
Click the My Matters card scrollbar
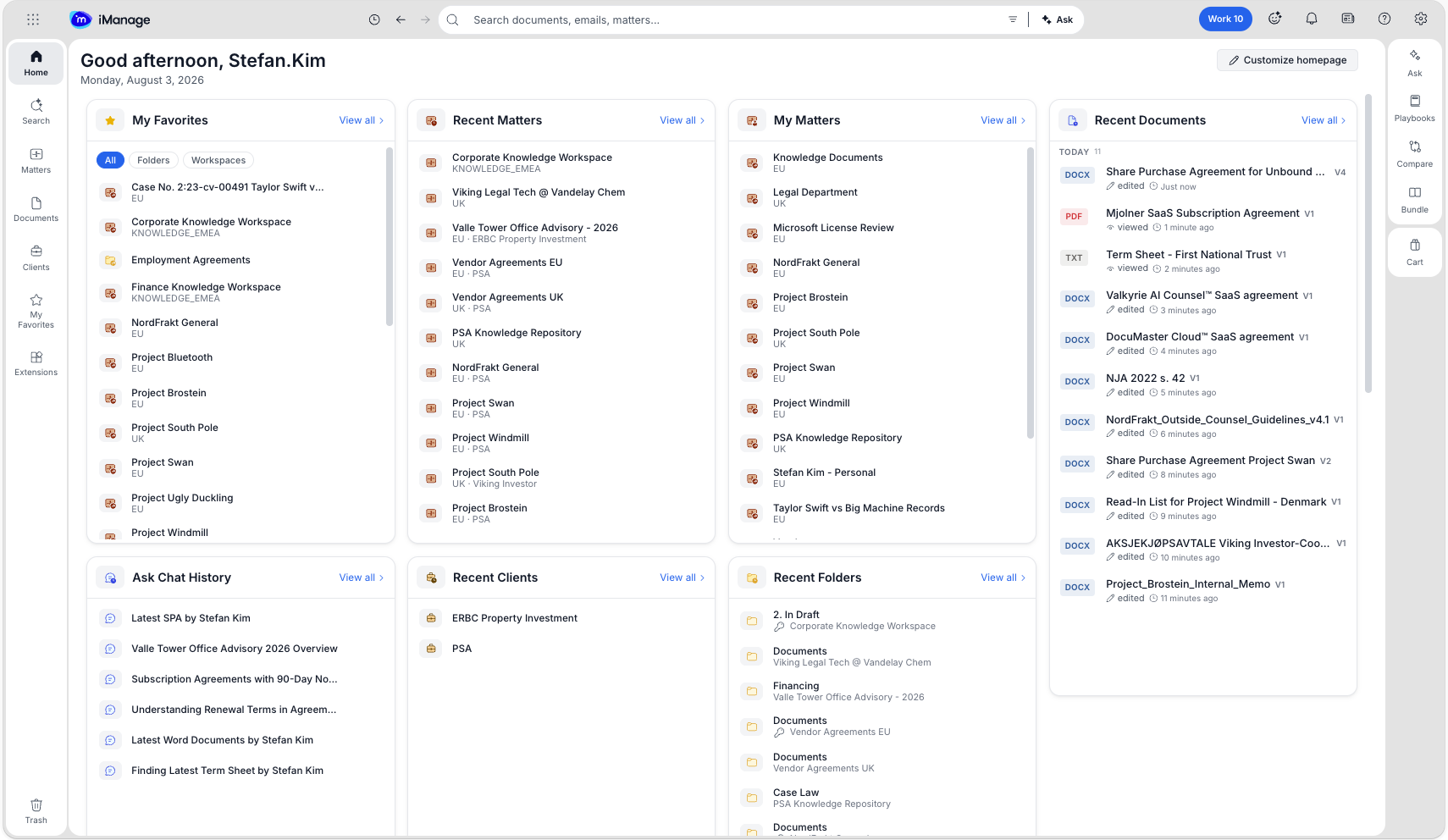(x=1031, y=293)
